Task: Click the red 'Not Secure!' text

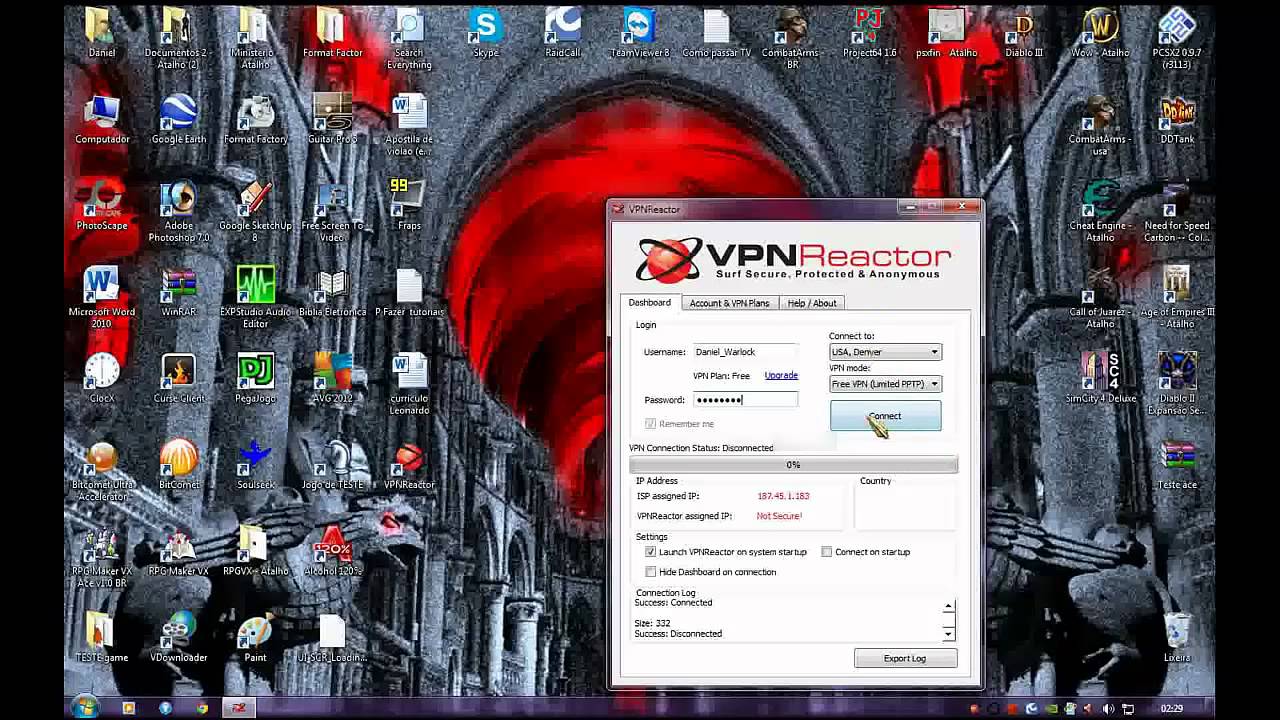Action: point(779,516)
